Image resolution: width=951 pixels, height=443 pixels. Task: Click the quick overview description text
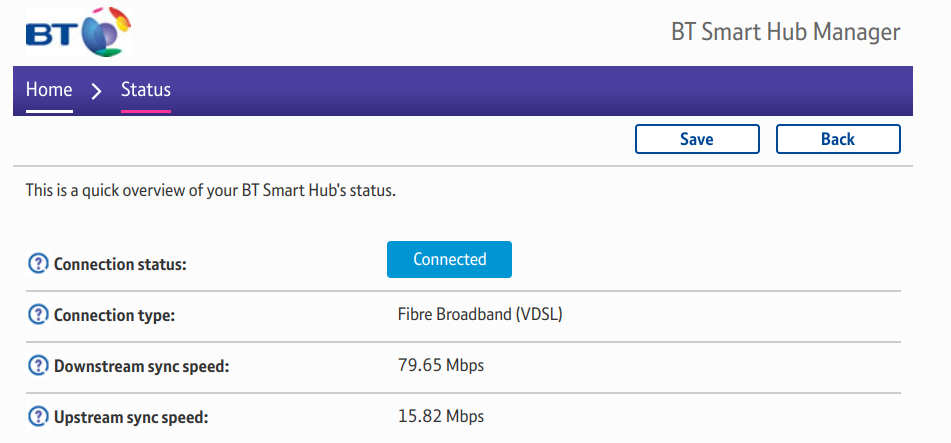point(211,190)
